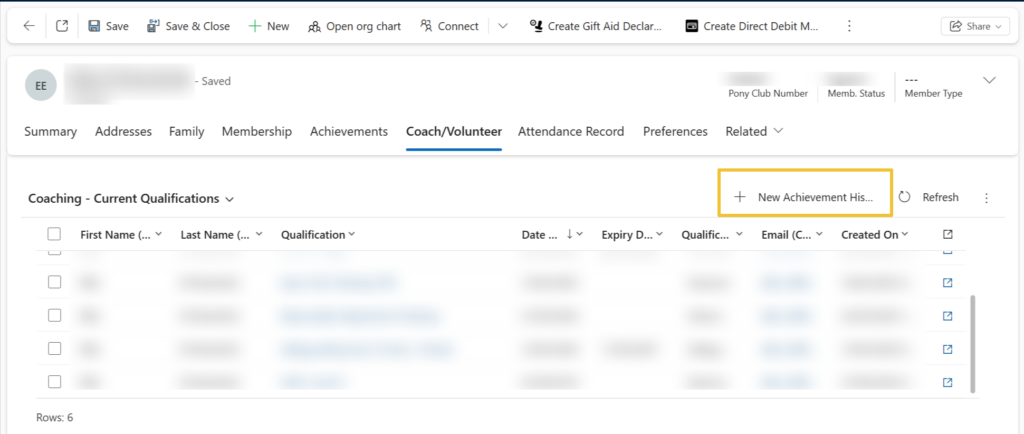The image size is (1024, 434).
Task: Open record in new window icon
Action: pyautogui.click(x=62, y=26)
